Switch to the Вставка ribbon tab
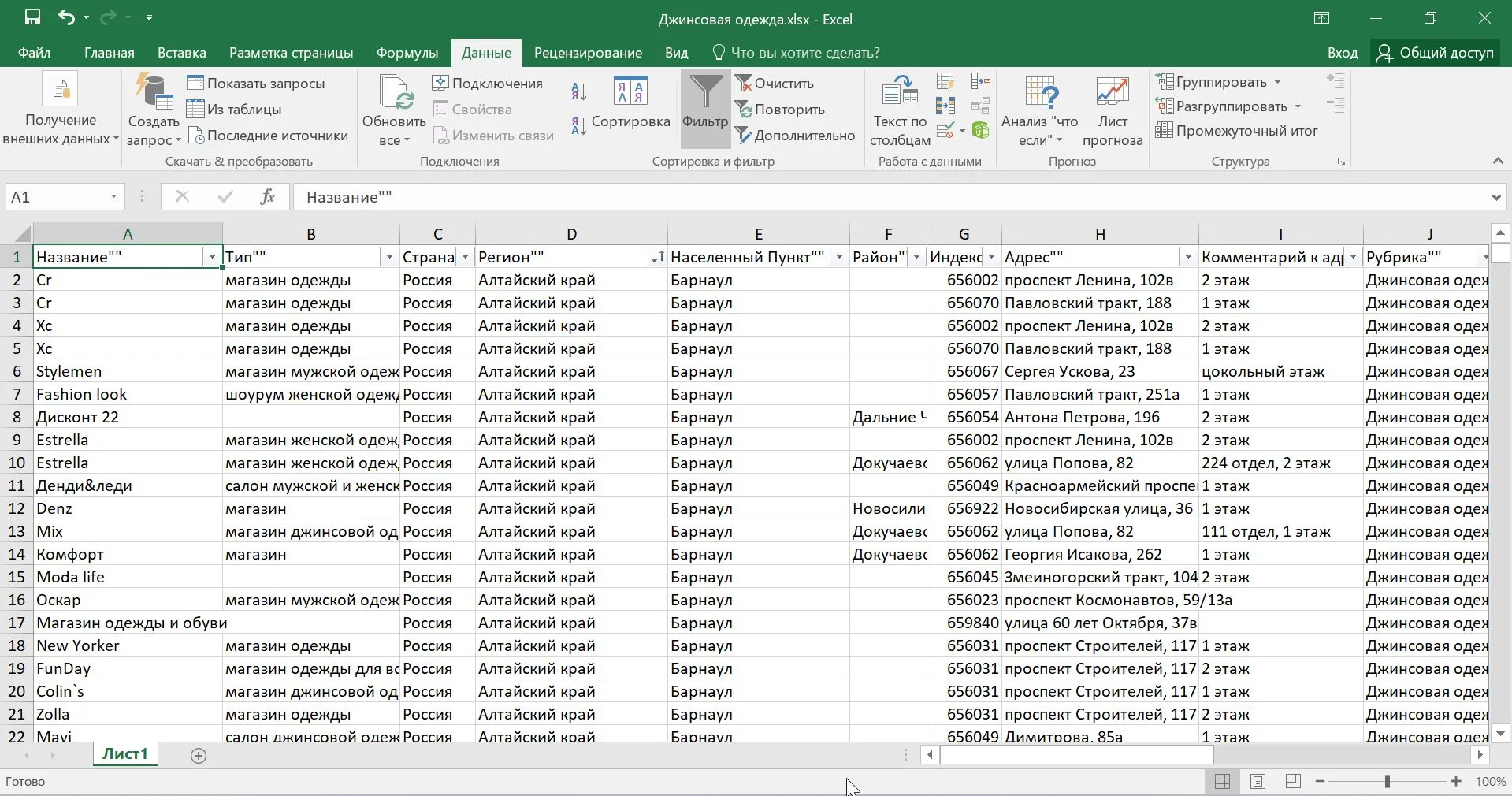The width and height of the screenshot is (1512, 796). point(182,53)
